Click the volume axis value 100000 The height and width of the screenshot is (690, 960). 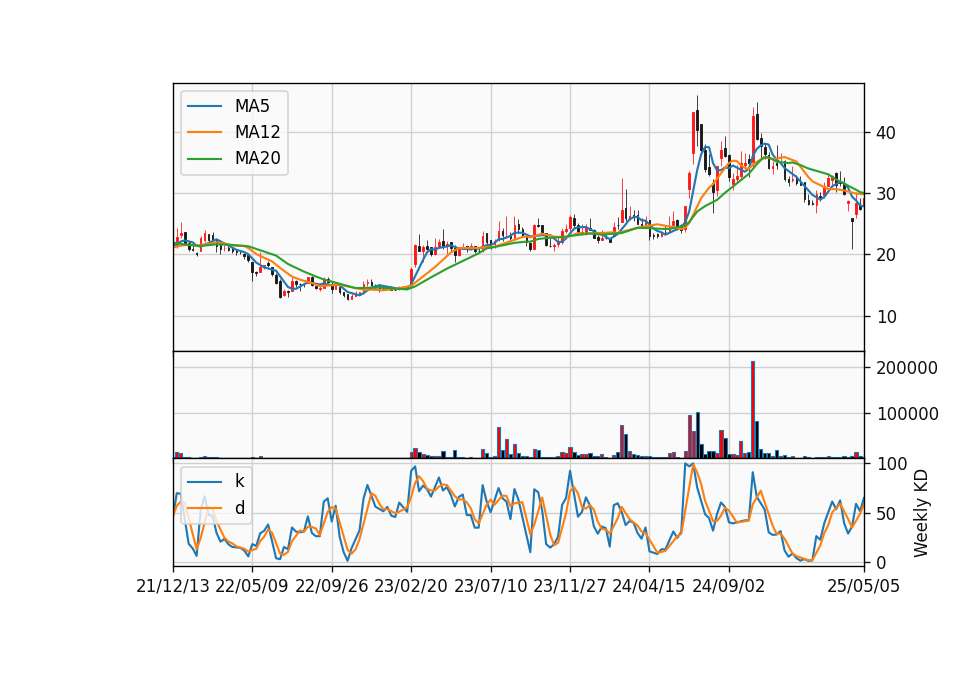point(907,414)
